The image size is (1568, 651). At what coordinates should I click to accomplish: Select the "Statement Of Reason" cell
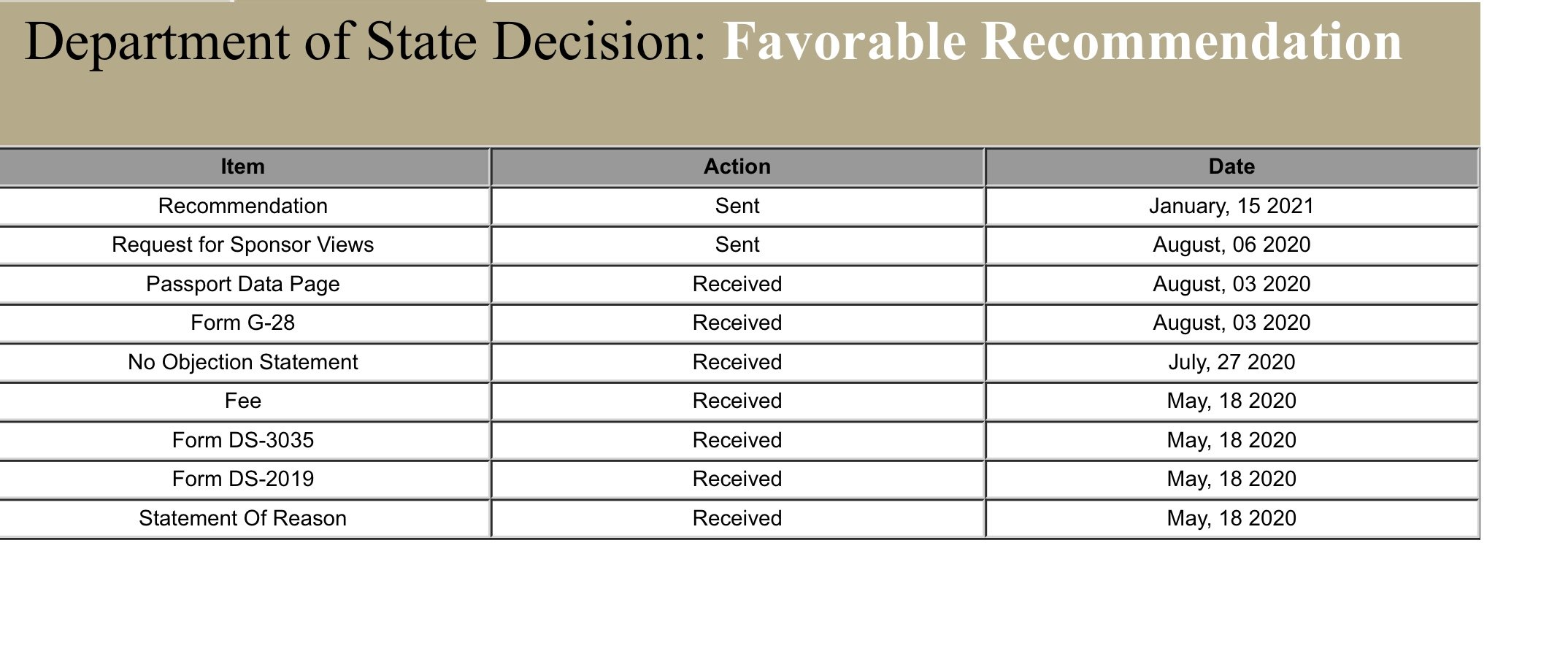click(242, 519)
